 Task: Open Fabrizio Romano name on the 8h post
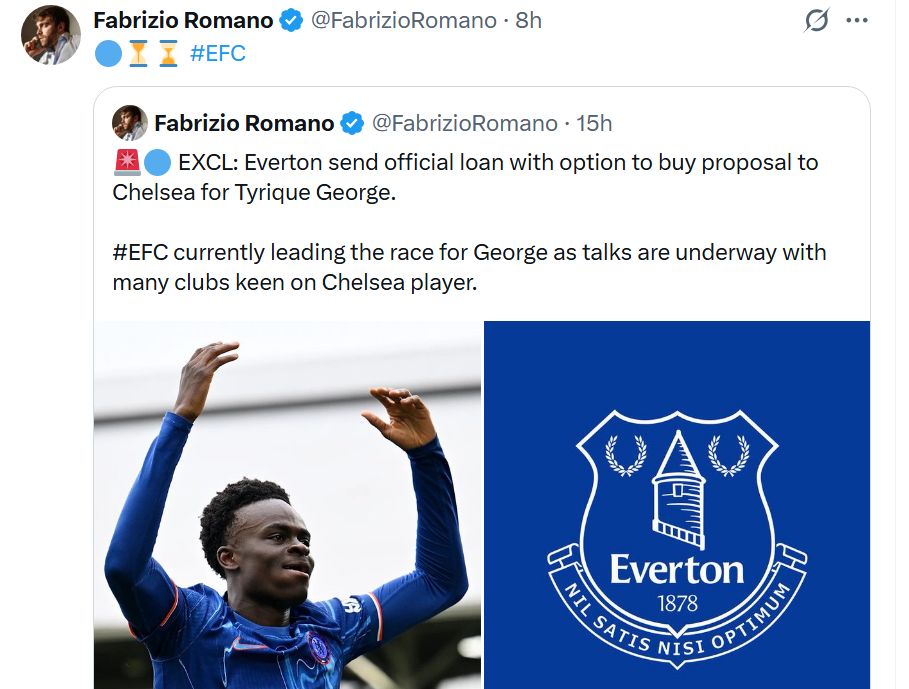point(183,20)
